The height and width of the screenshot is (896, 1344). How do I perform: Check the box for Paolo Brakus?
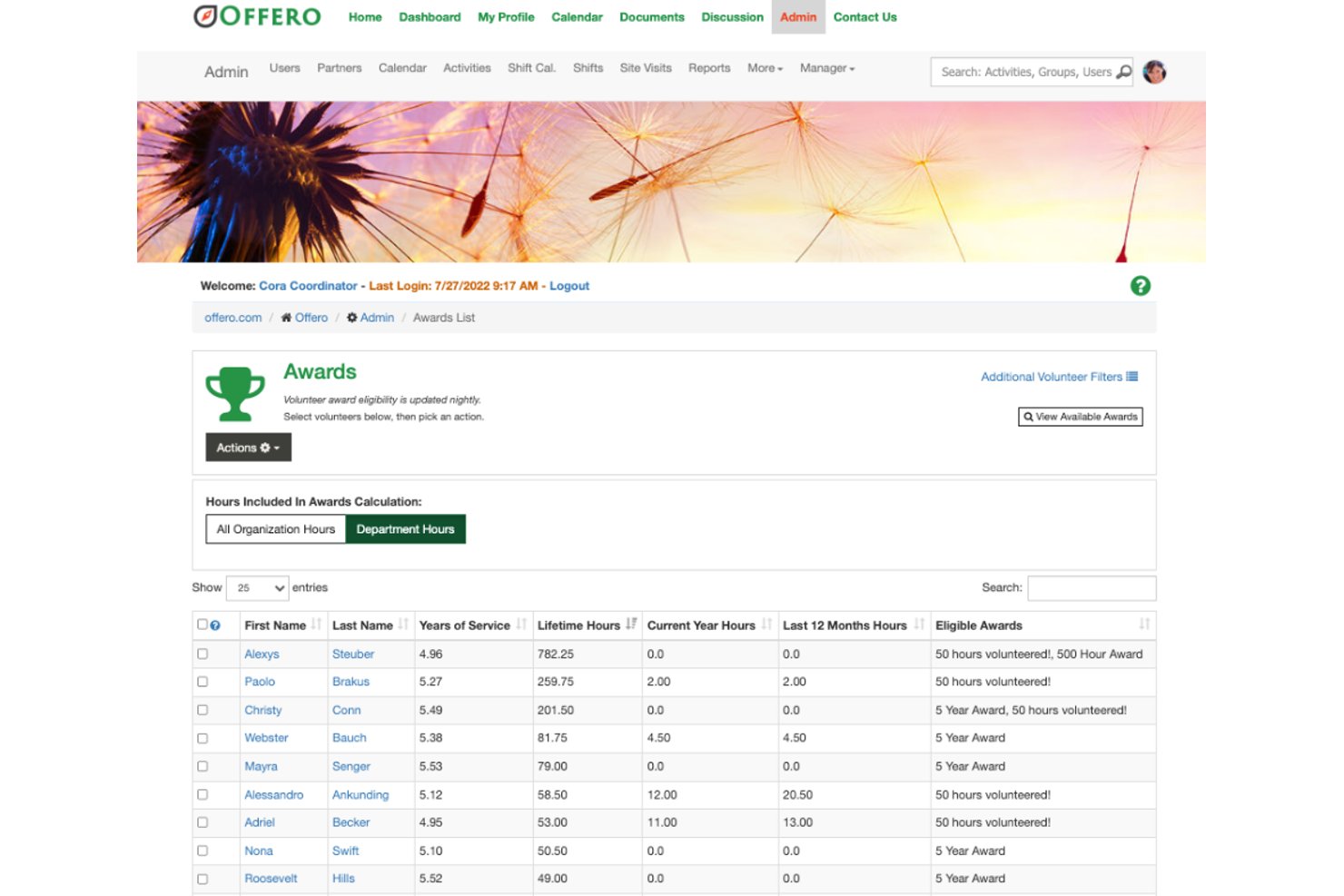pyautogui.click(x=203, y=682)
